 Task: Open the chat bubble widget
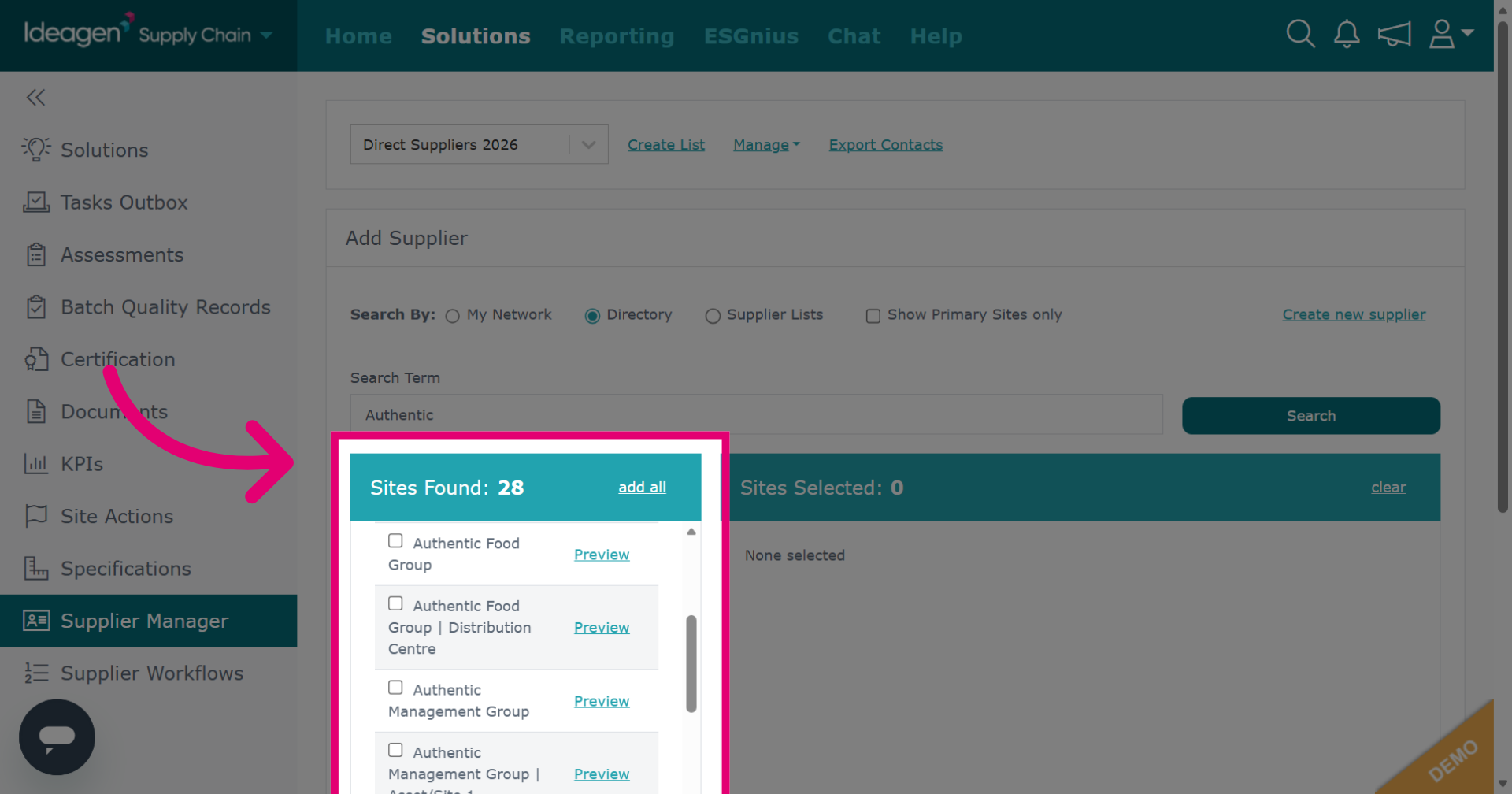(57, 737)
